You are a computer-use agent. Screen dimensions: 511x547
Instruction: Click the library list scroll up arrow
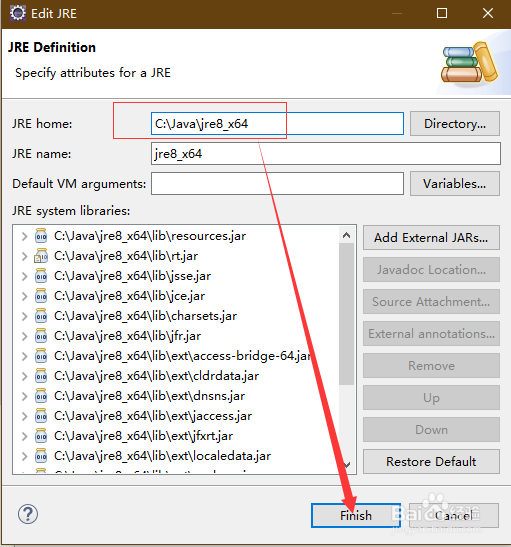(346, 235)
